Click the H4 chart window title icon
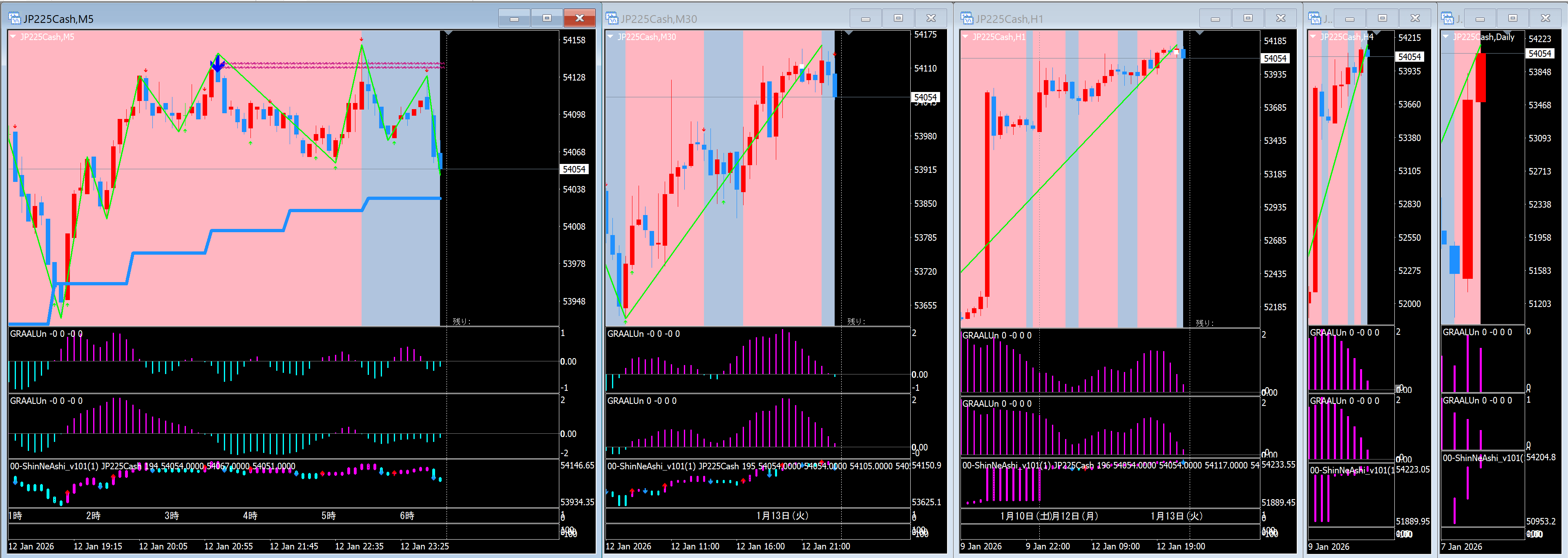 [1315, 19]
